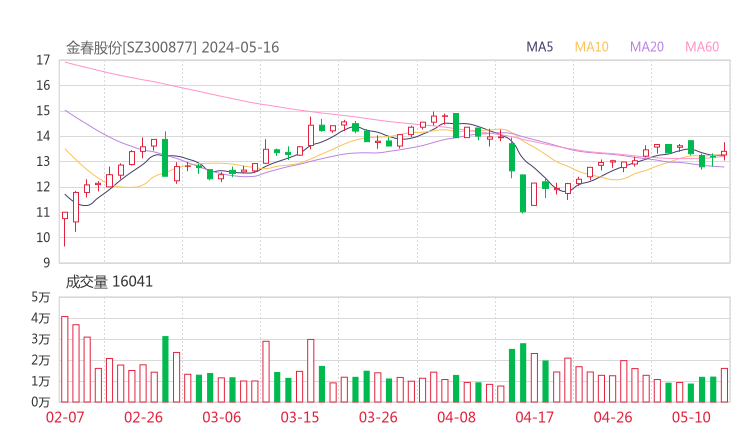Click the last candlestick on the right
Image resolution: width=740 pixels, height=440 pixels.
pos(724,152)
